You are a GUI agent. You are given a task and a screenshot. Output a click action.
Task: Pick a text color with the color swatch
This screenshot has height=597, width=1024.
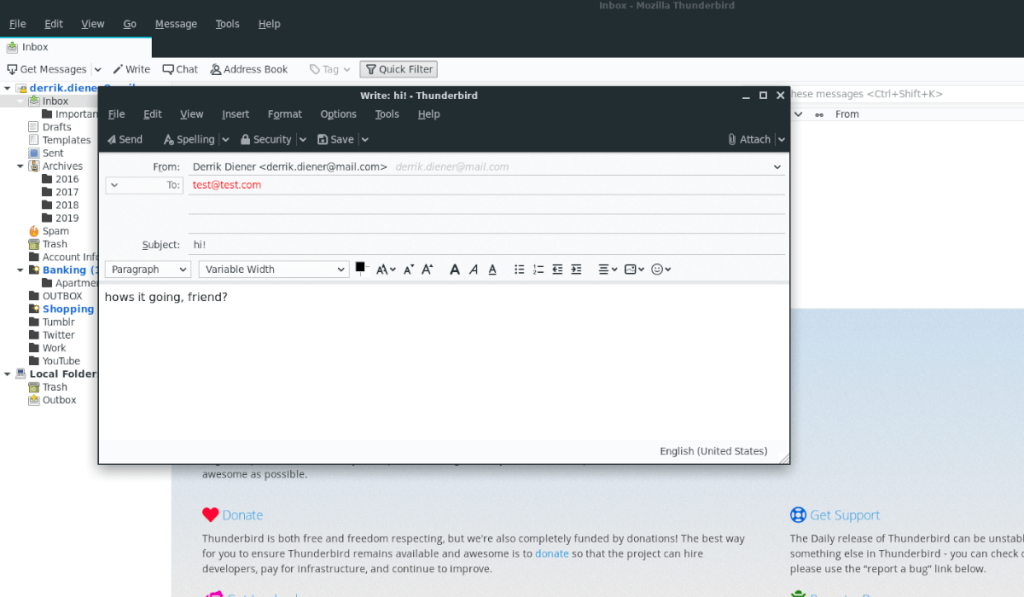360,267
